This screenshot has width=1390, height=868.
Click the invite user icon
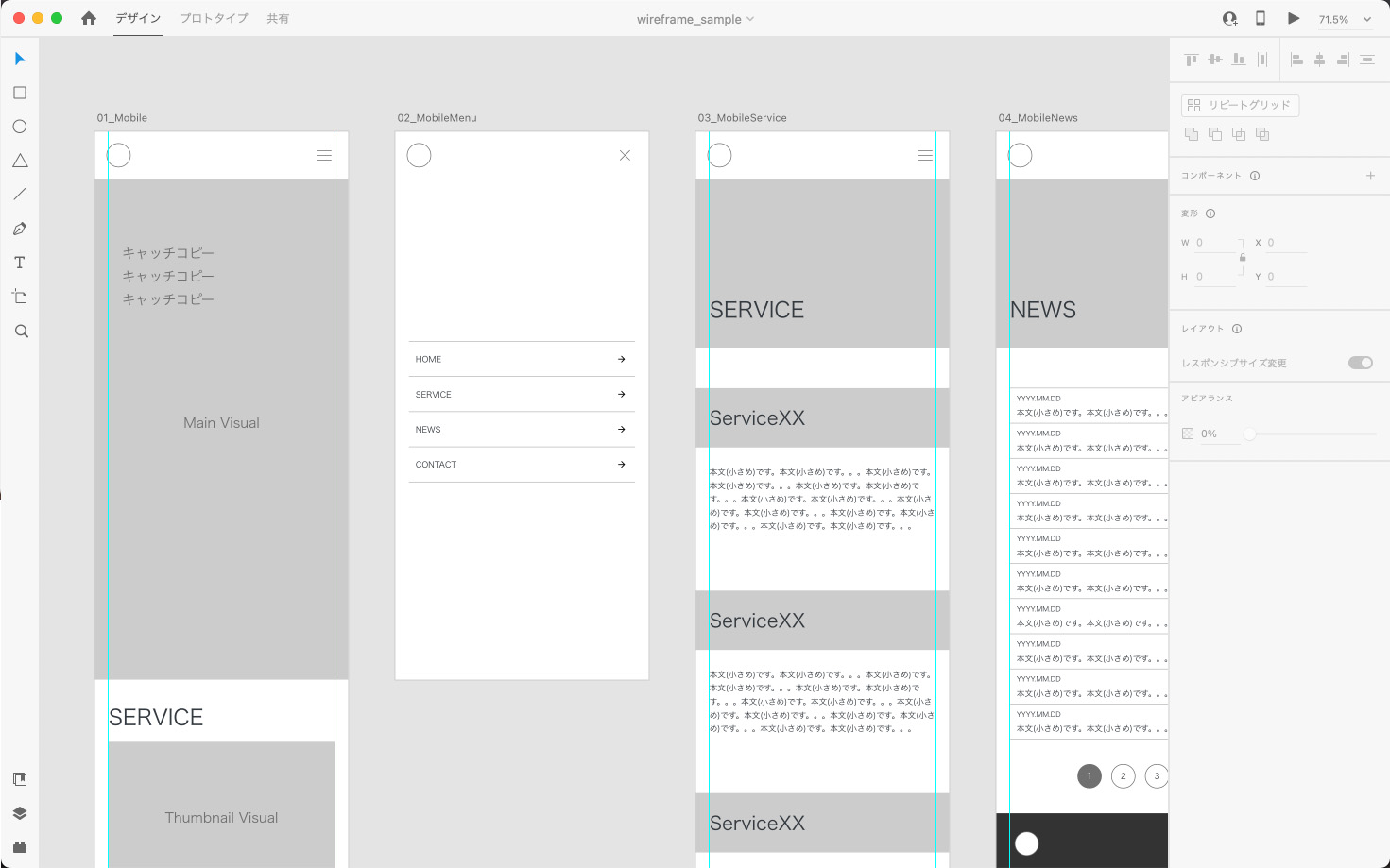(1229, 18)
